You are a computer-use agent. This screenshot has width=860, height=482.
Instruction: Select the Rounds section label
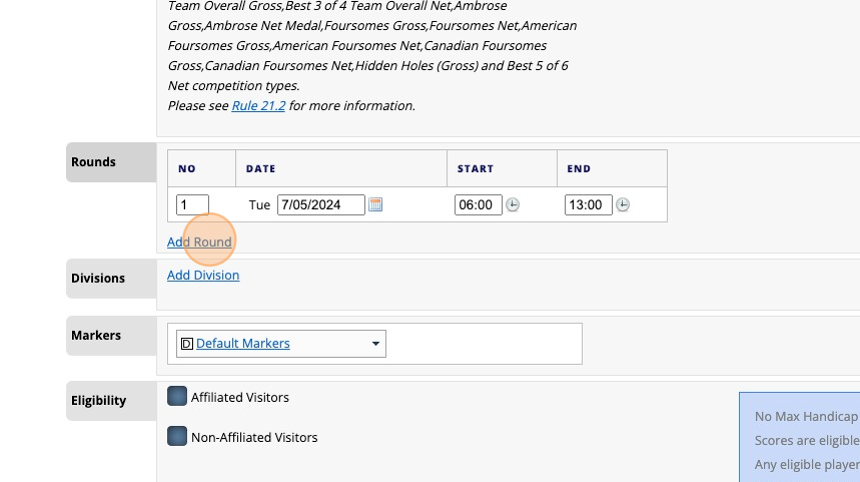[94, 162]
